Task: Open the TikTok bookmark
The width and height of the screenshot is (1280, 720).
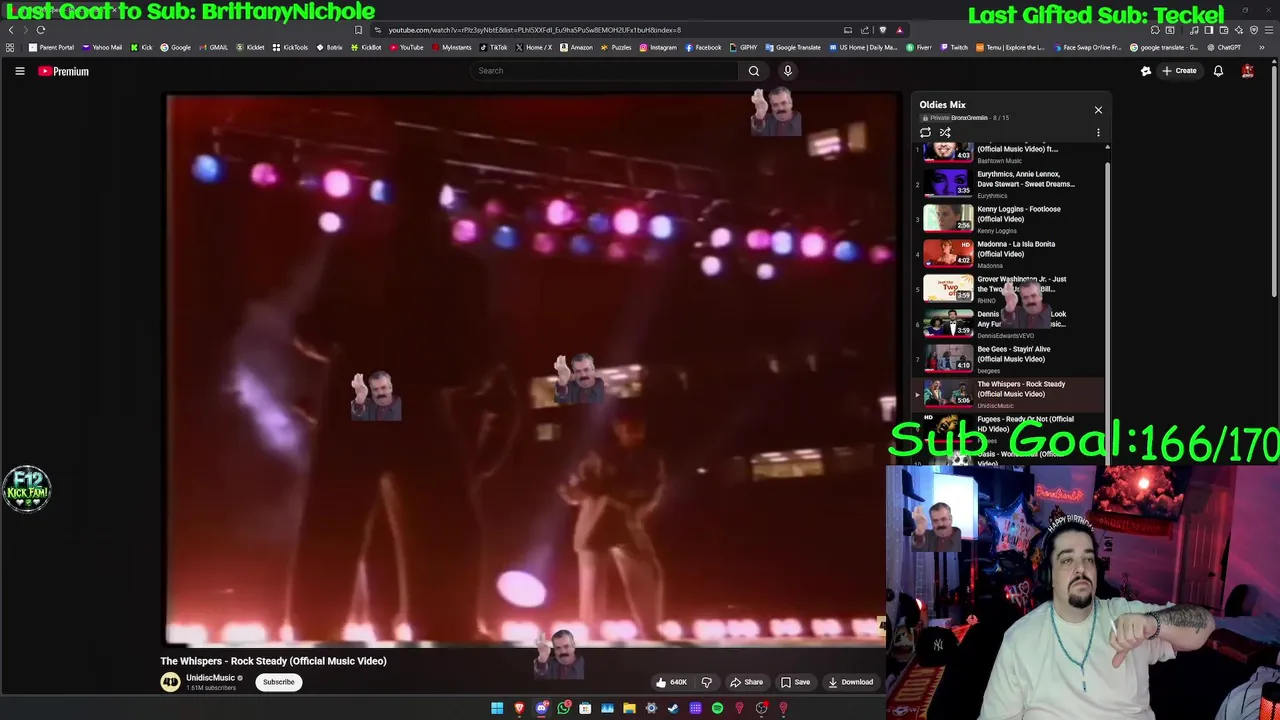Action: [x=493, y=47]
